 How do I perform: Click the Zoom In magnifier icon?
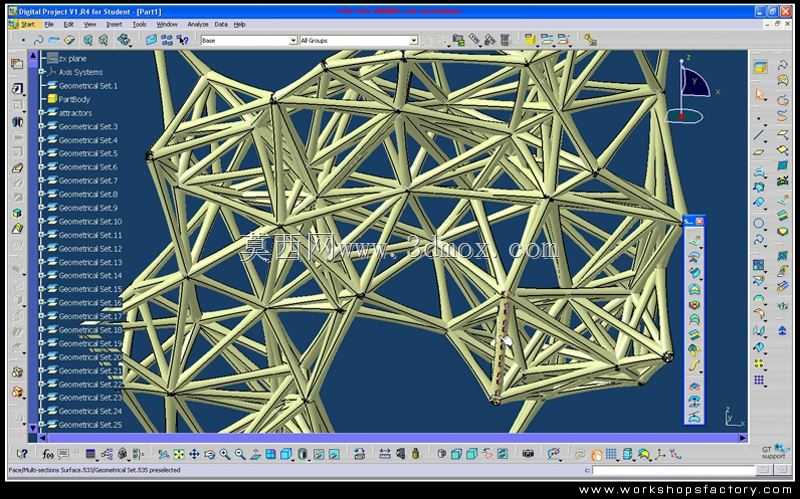[x=225, y=454]
